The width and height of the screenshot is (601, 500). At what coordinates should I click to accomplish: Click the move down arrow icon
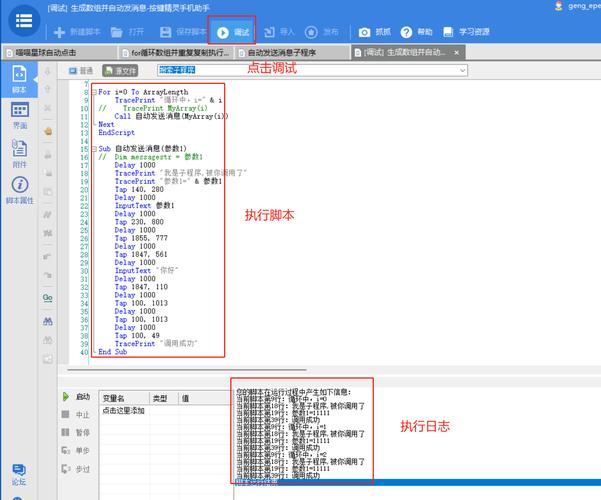48,71
